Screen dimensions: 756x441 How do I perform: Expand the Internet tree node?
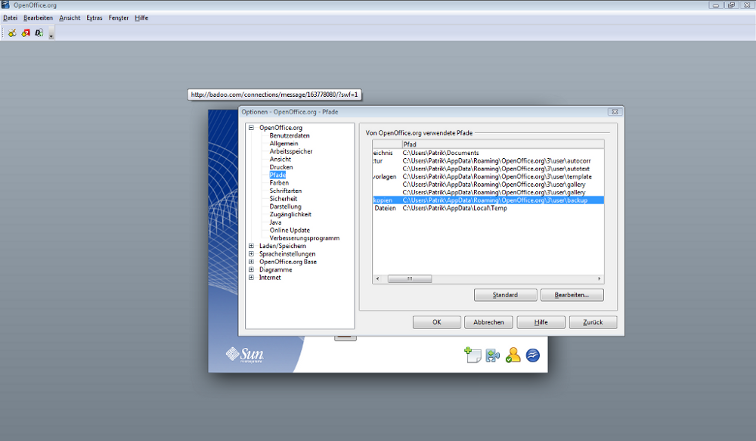[x=251, y=278]
